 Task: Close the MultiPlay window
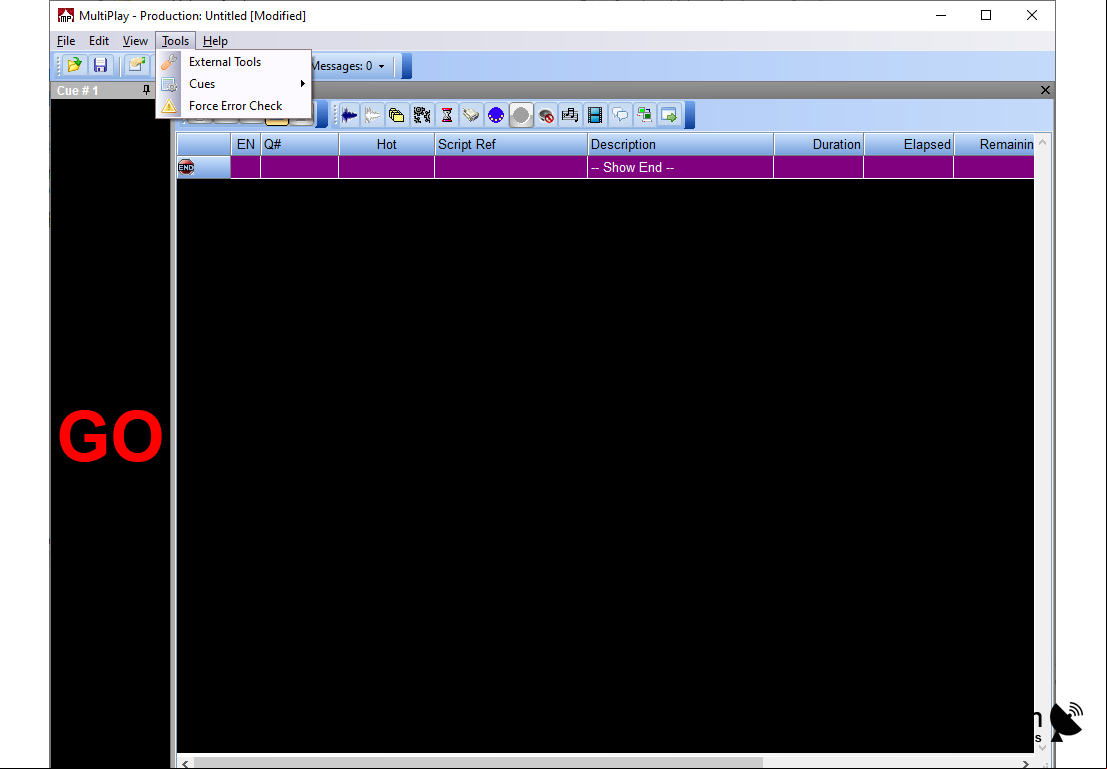(x=1031, y=16)
